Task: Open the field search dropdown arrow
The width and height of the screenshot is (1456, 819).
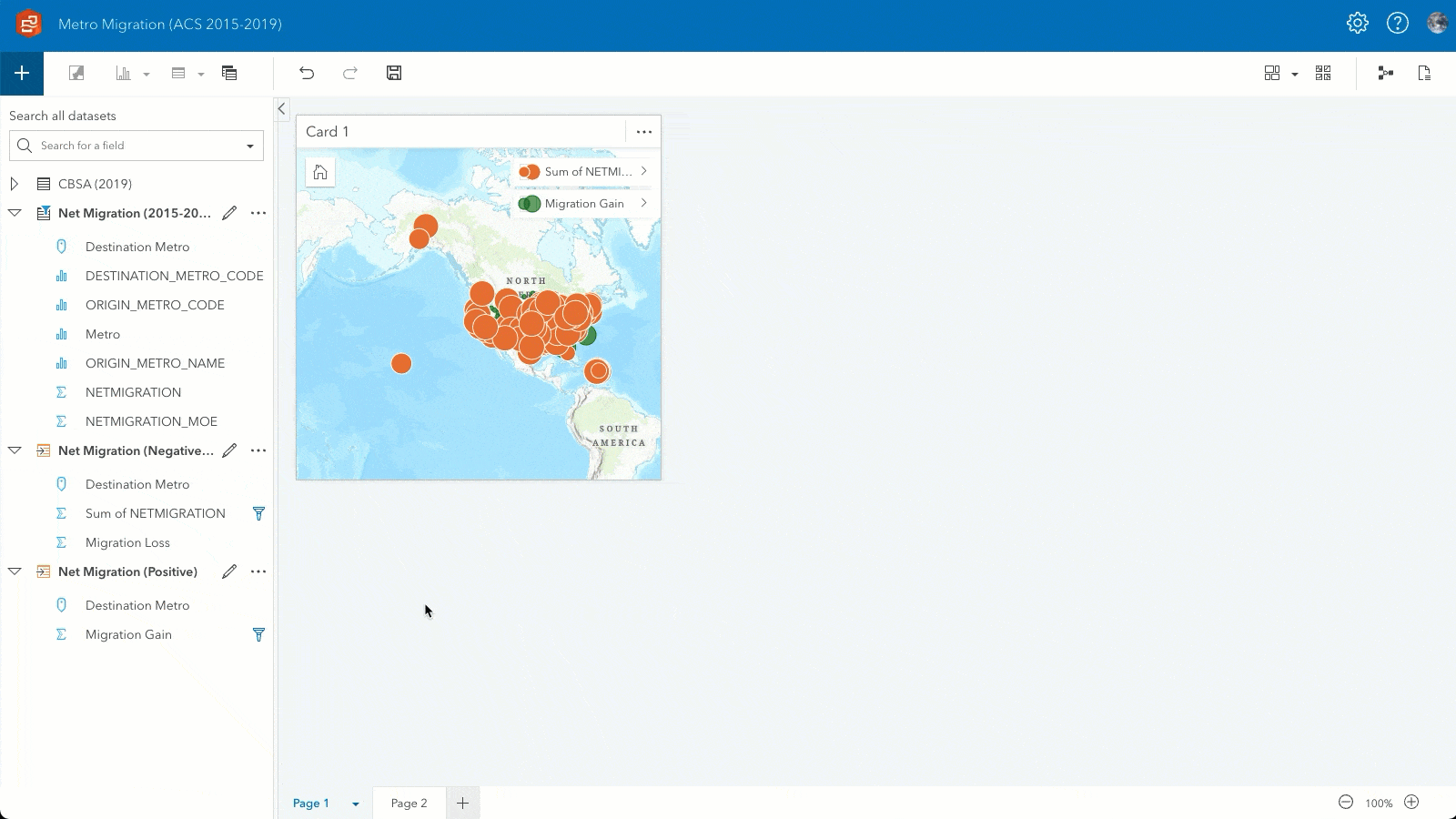Action: [x=250, y=147]
